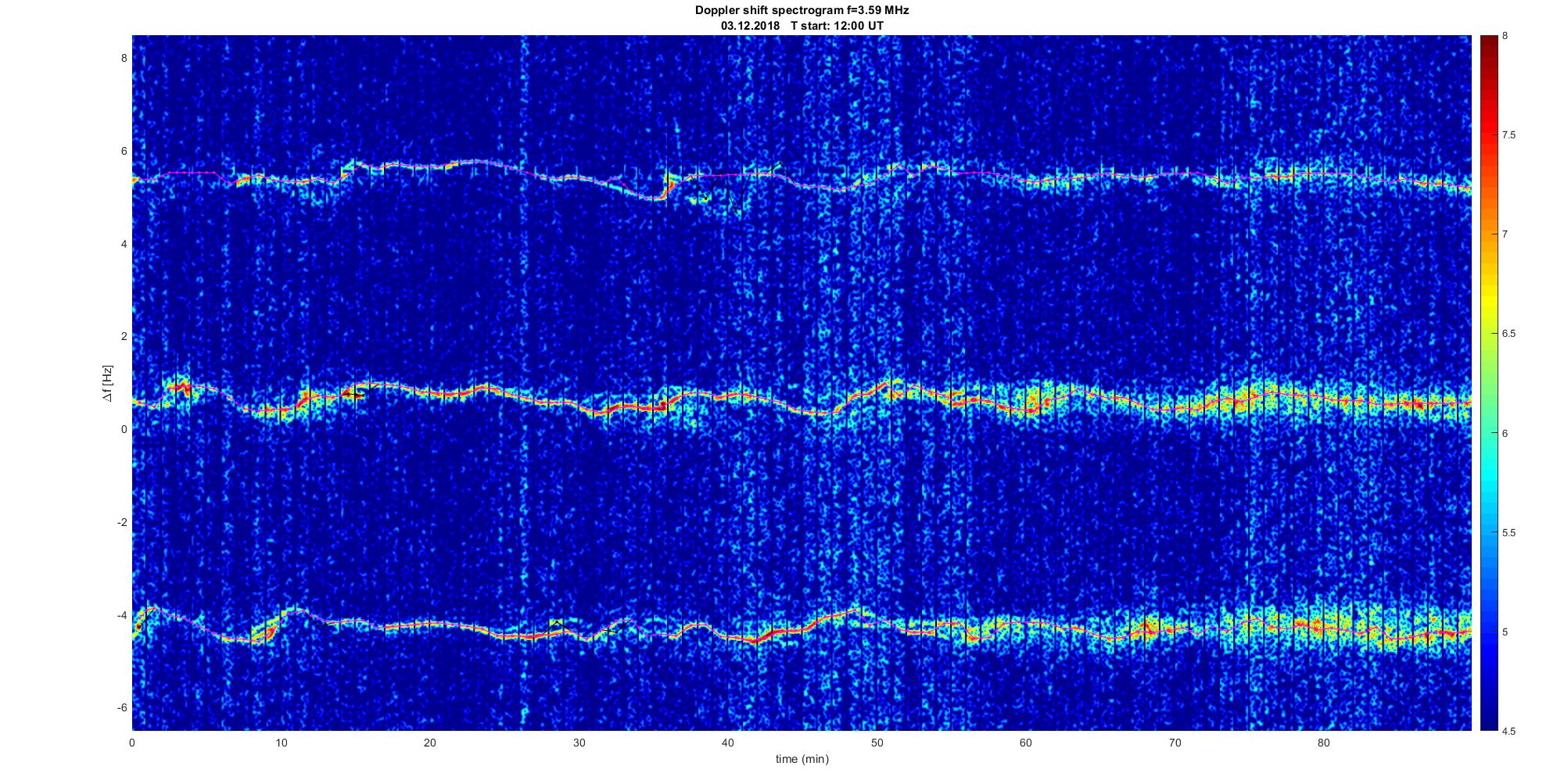Click the y-axis tick label '4'
1564x784 pixels.
tap(124, 244)
